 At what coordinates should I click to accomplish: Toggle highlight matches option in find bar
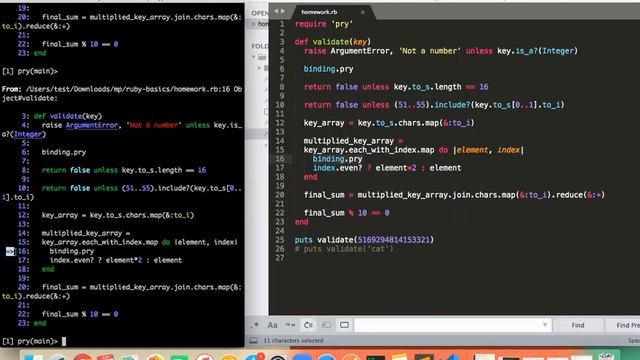click(x=344, y=325)
